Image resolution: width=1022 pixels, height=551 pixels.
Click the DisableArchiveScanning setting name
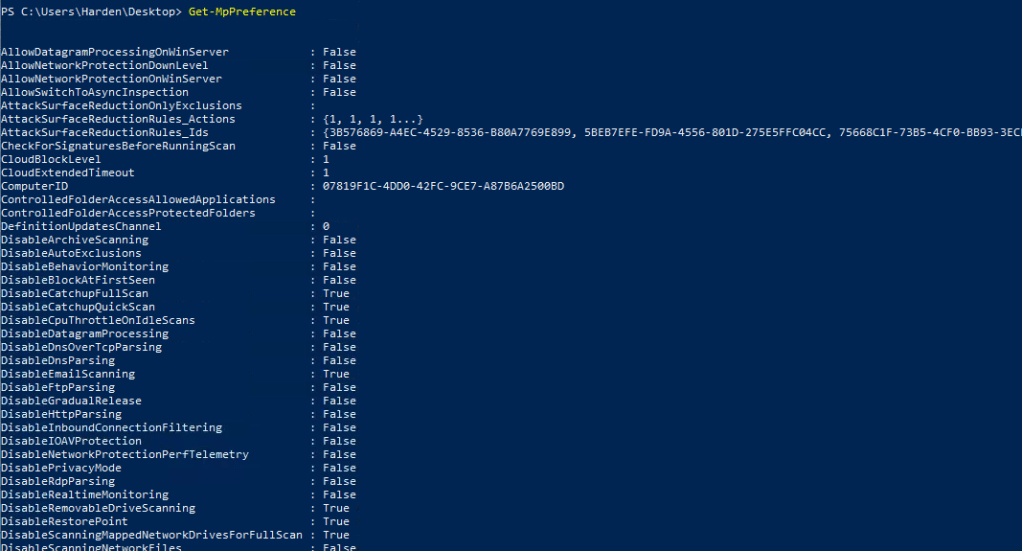tap(74, 240)
